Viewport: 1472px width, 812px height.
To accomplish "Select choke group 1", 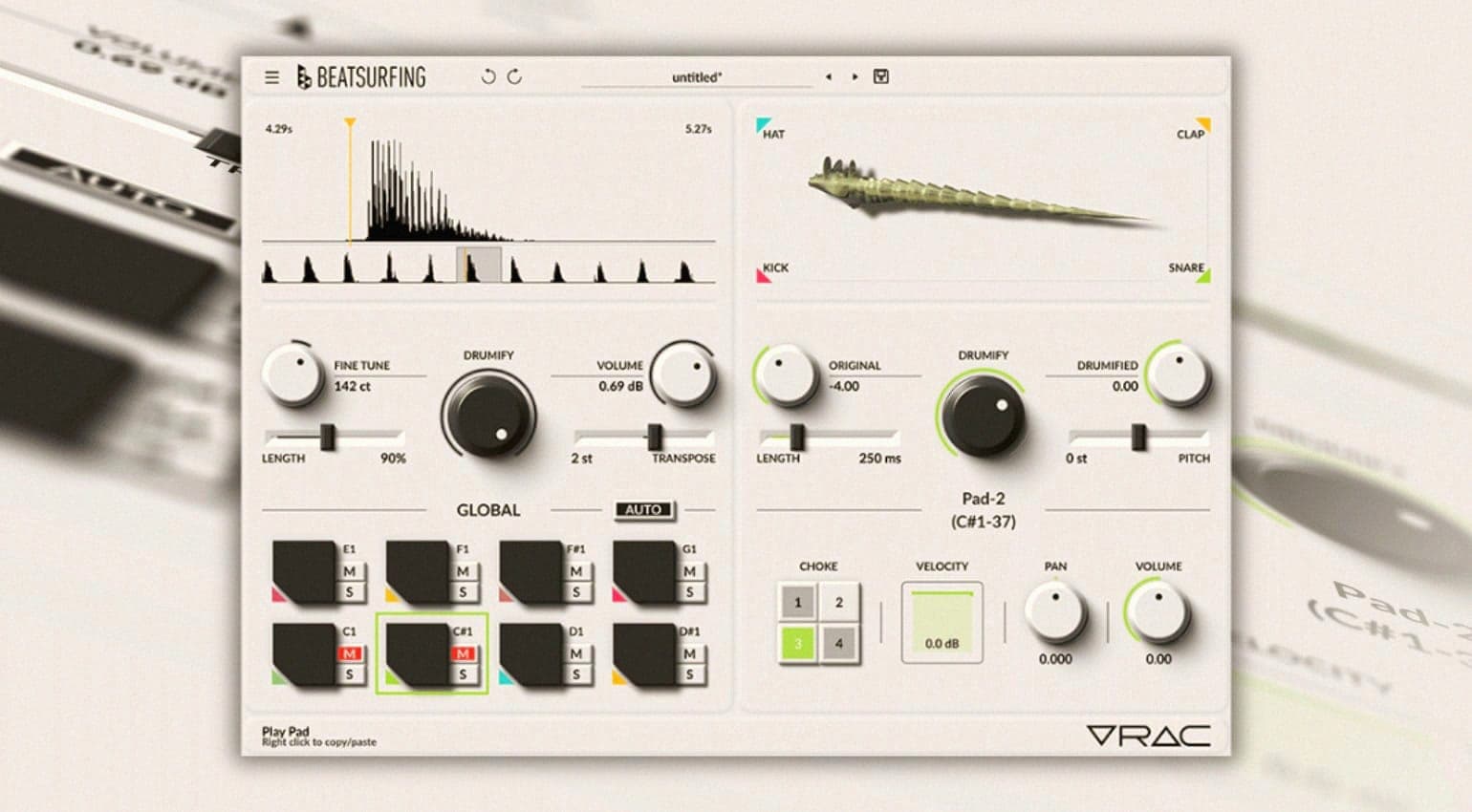I will pyautogui.click(x=798, y=603).
